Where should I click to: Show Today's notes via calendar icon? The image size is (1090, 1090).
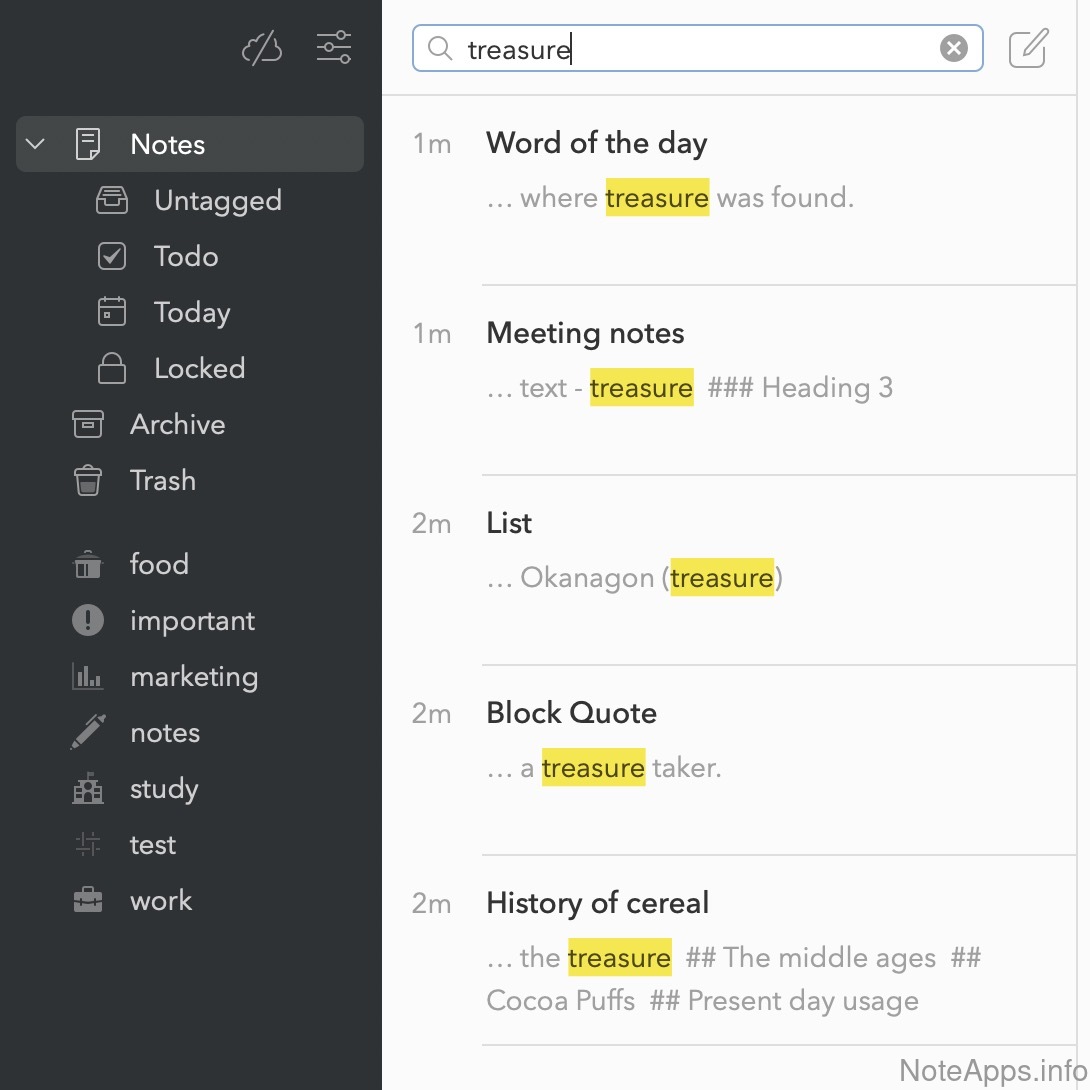coord(112,313)
